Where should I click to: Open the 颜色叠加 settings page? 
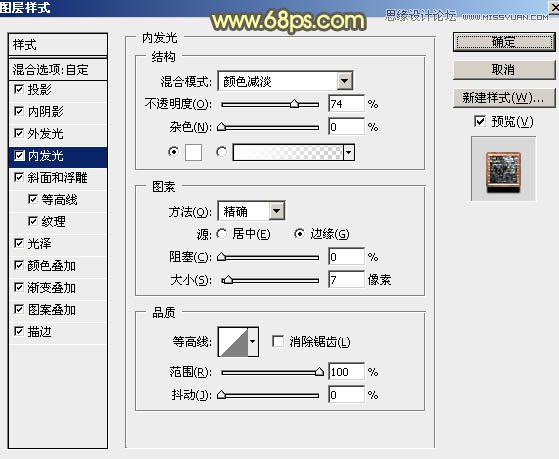(x=52, y=266)
